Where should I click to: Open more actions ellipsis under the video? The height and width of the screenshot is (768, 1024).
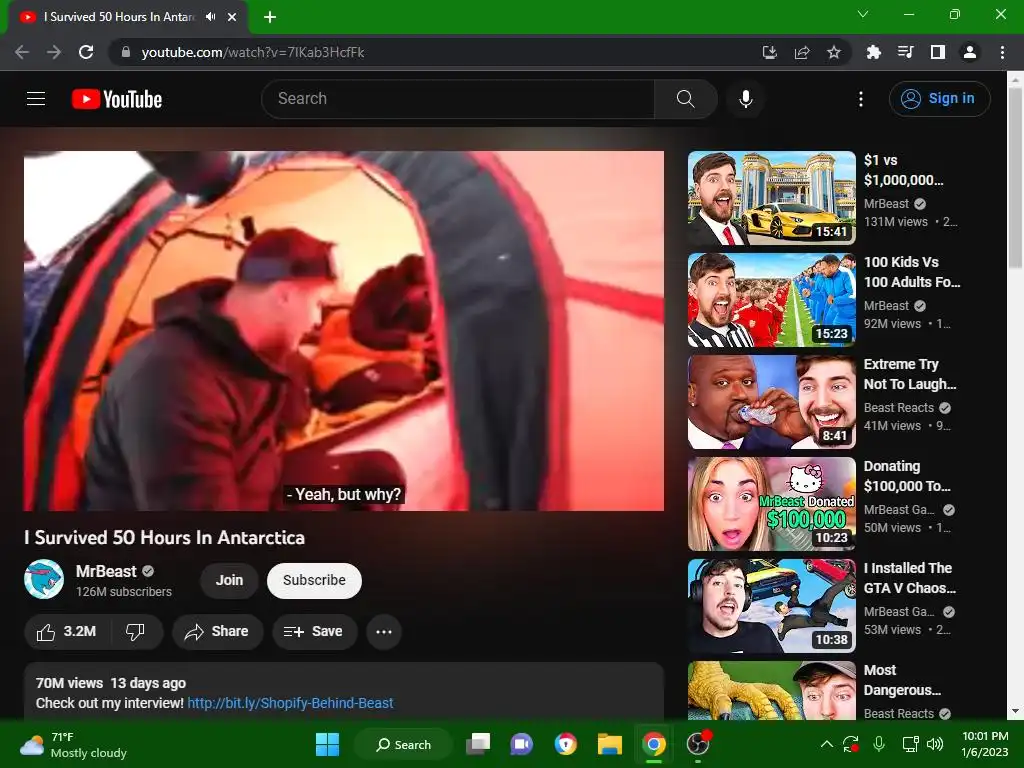click(x=384, y=632)
